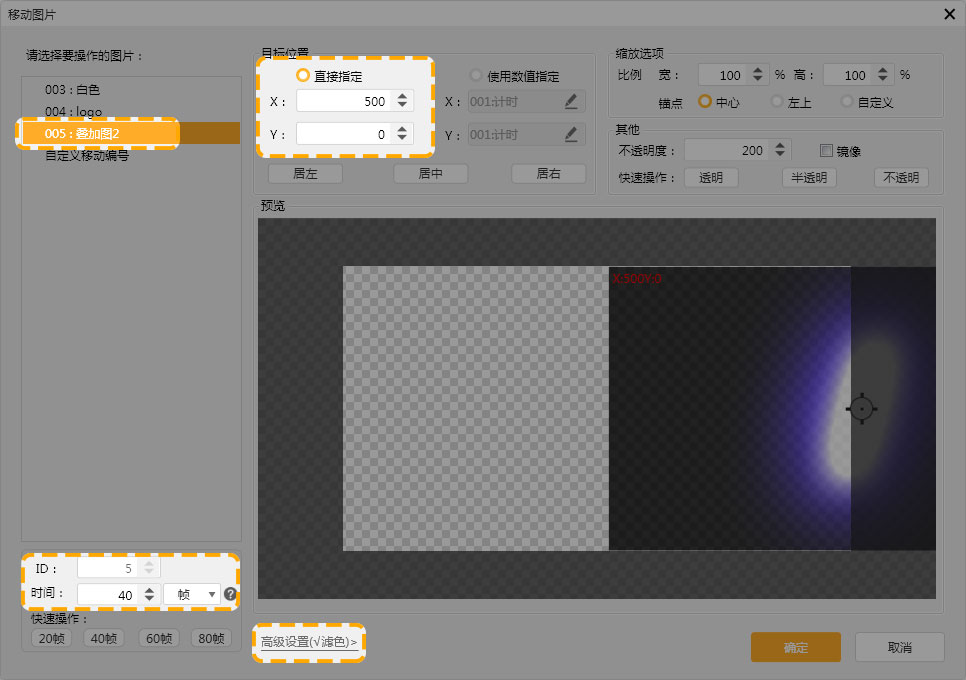Click the 时间 value spinner arrows
Viewport: 966px width, 680px height.
(149, 594)
